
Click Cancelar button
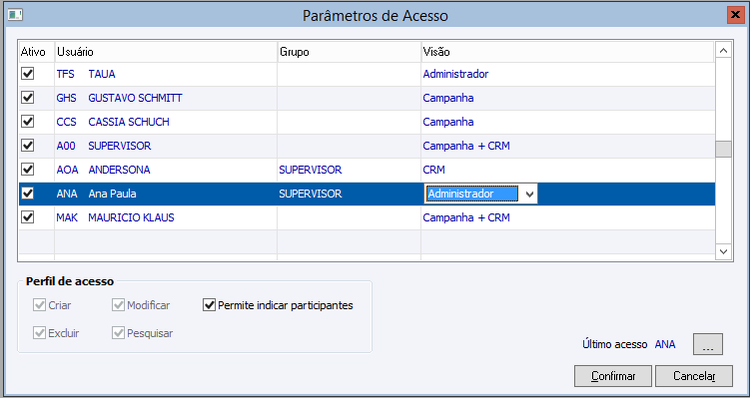pyautogui.click(x=694, y=376)
